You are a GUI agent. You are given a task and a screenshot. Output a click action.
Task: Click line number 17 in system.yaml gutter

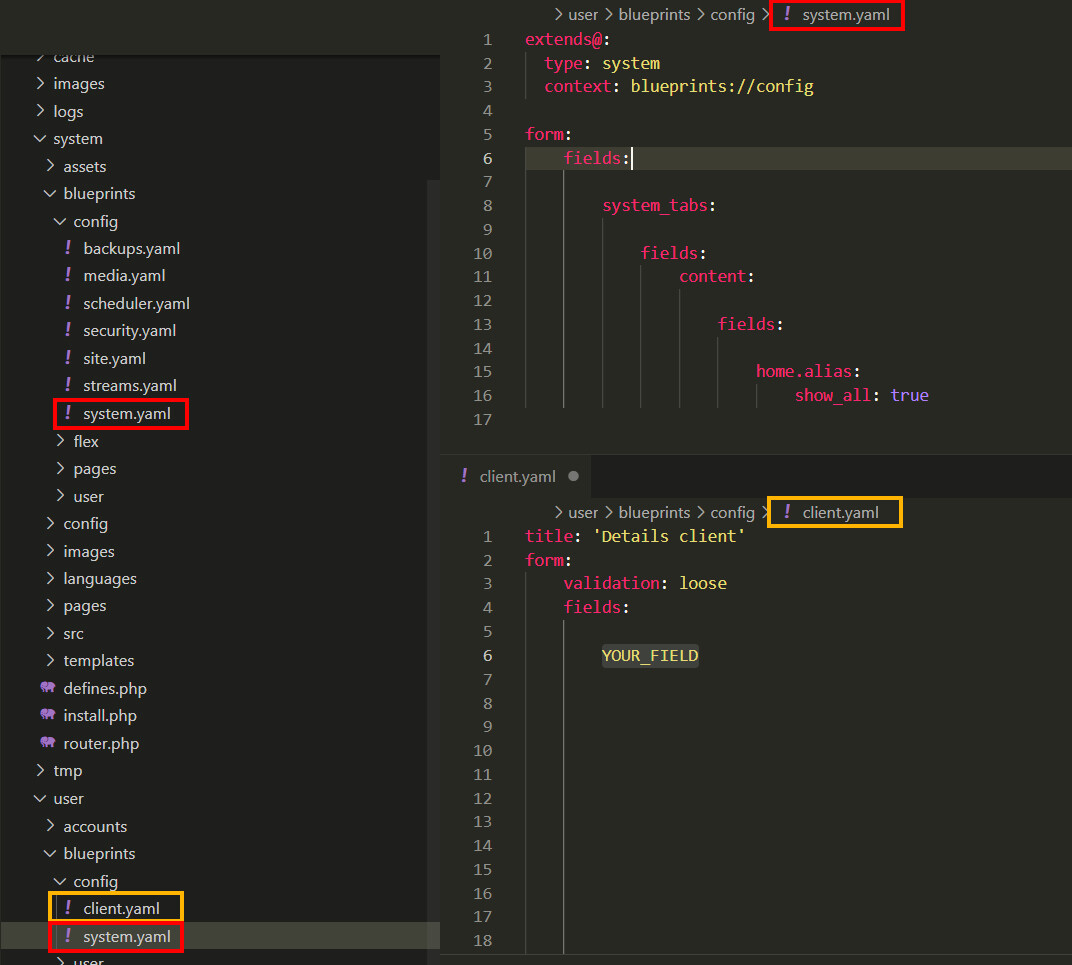tap(483, 419)
